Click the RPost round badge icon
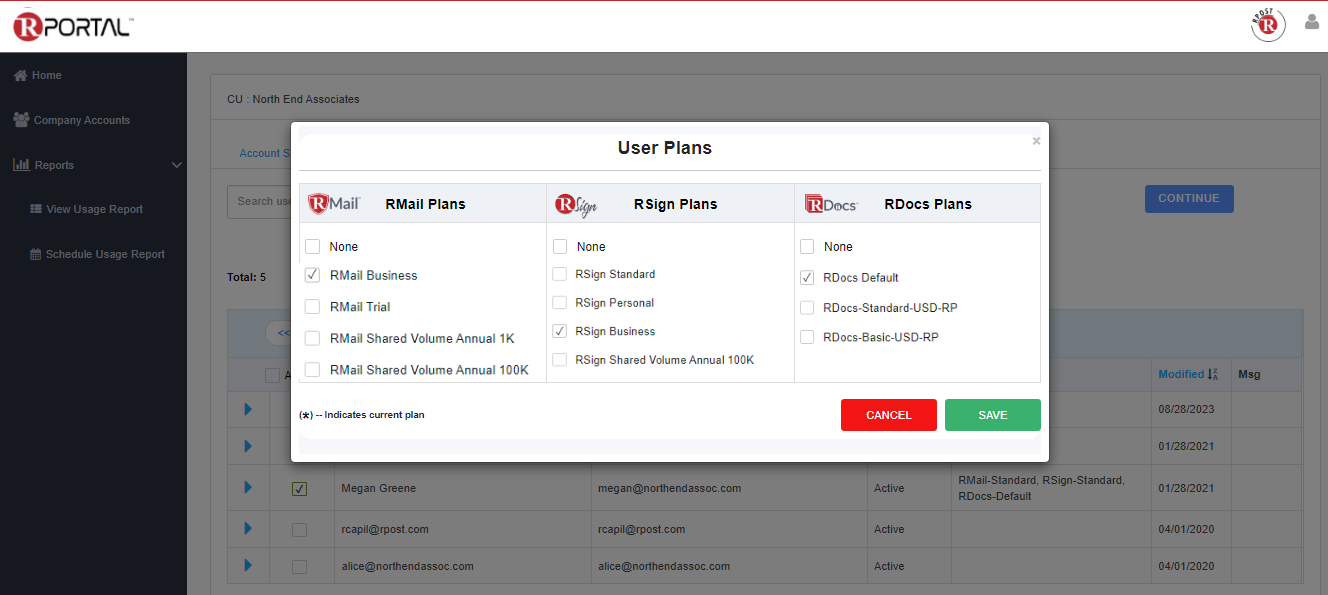The width and height of the screenshot is (1328, 595). [1268, 25]
